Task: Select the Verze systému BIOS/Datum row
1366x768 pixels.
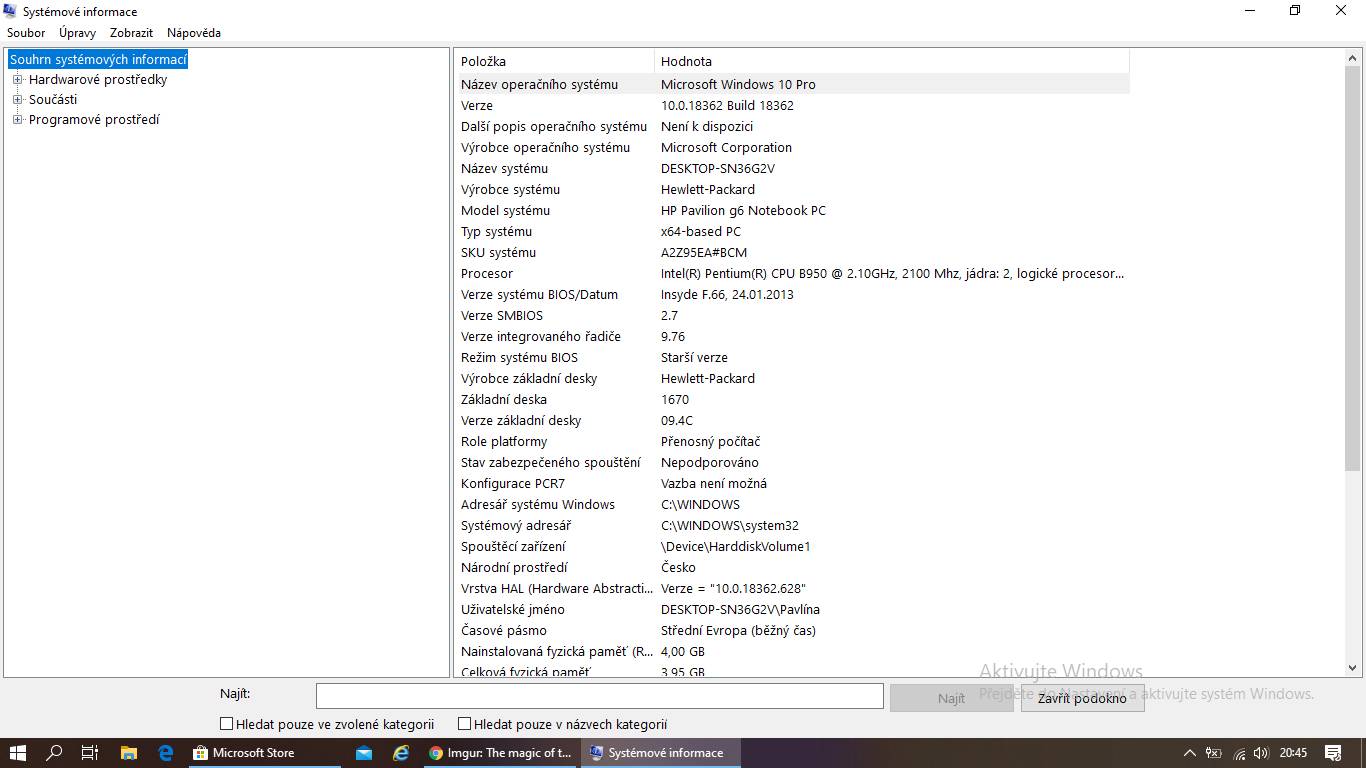Action: pyautogui.click(x=793, y=295)
